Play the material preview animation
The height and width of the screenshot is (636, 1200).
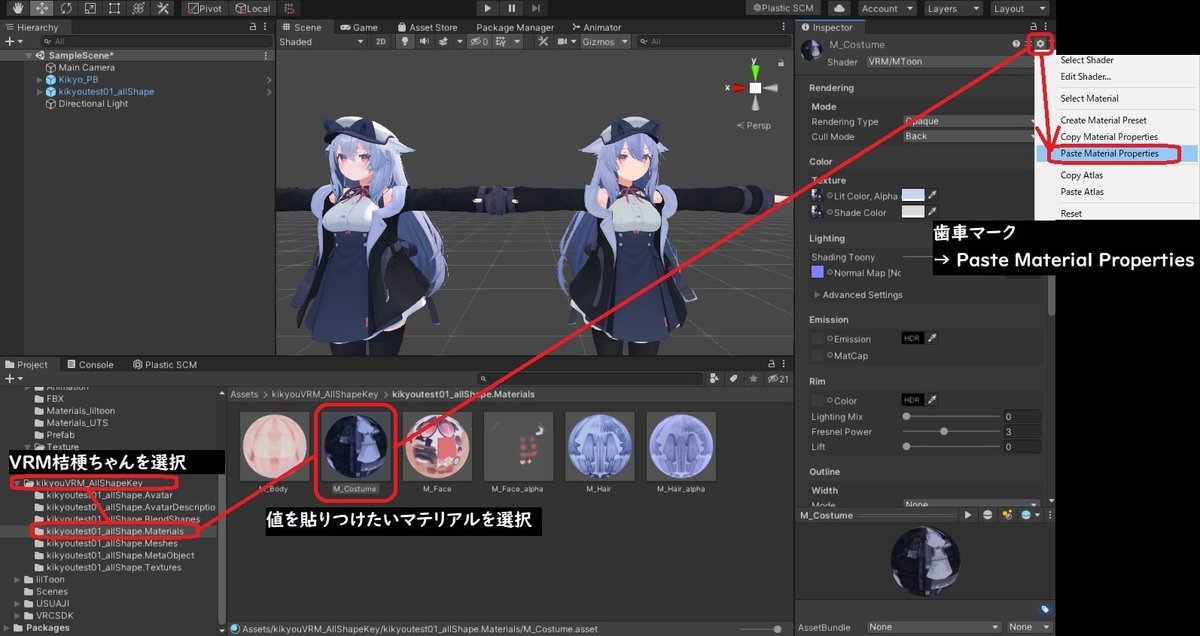967,515
